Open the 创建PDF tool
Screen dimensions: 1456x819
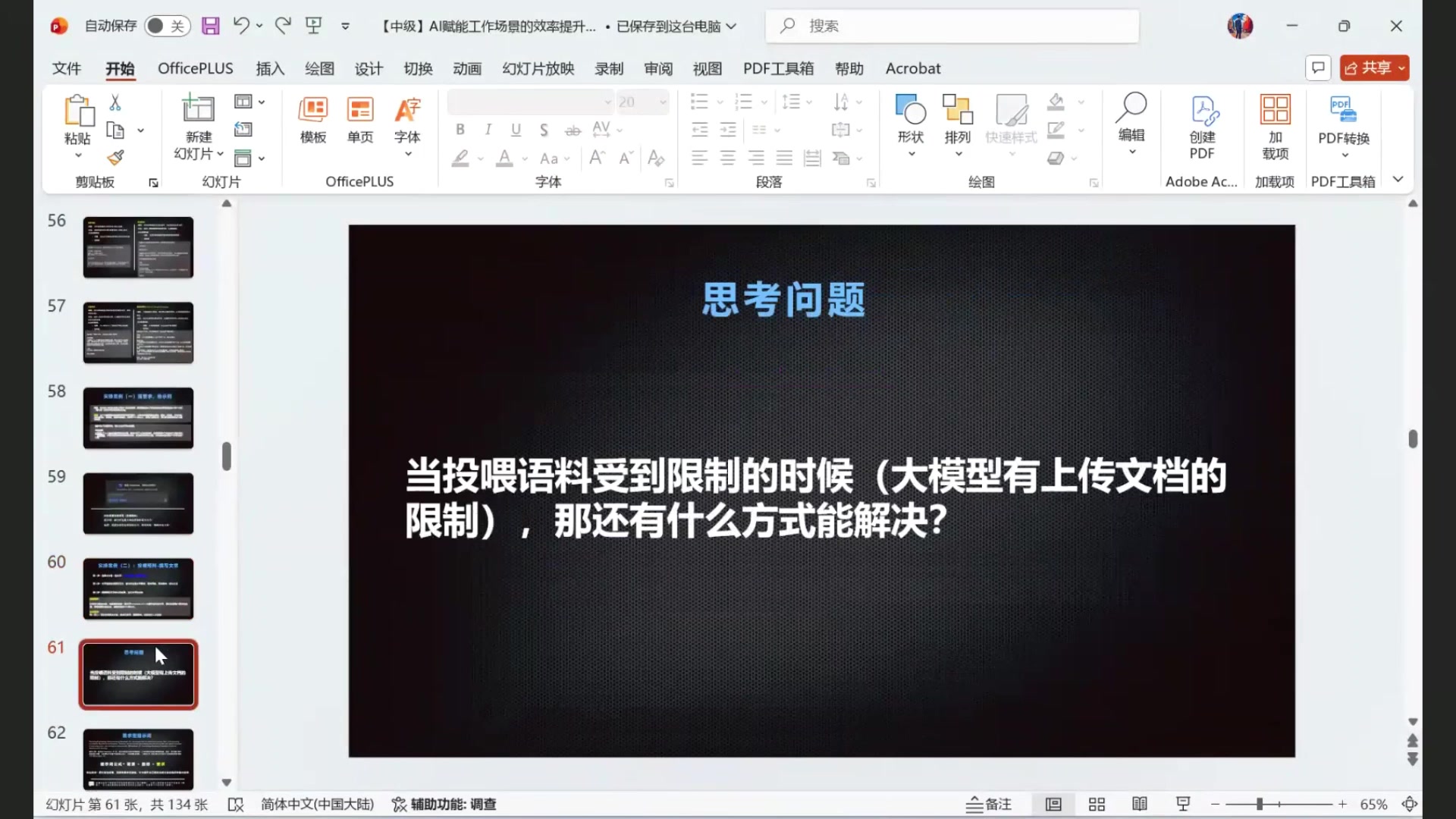point(1201,125)
